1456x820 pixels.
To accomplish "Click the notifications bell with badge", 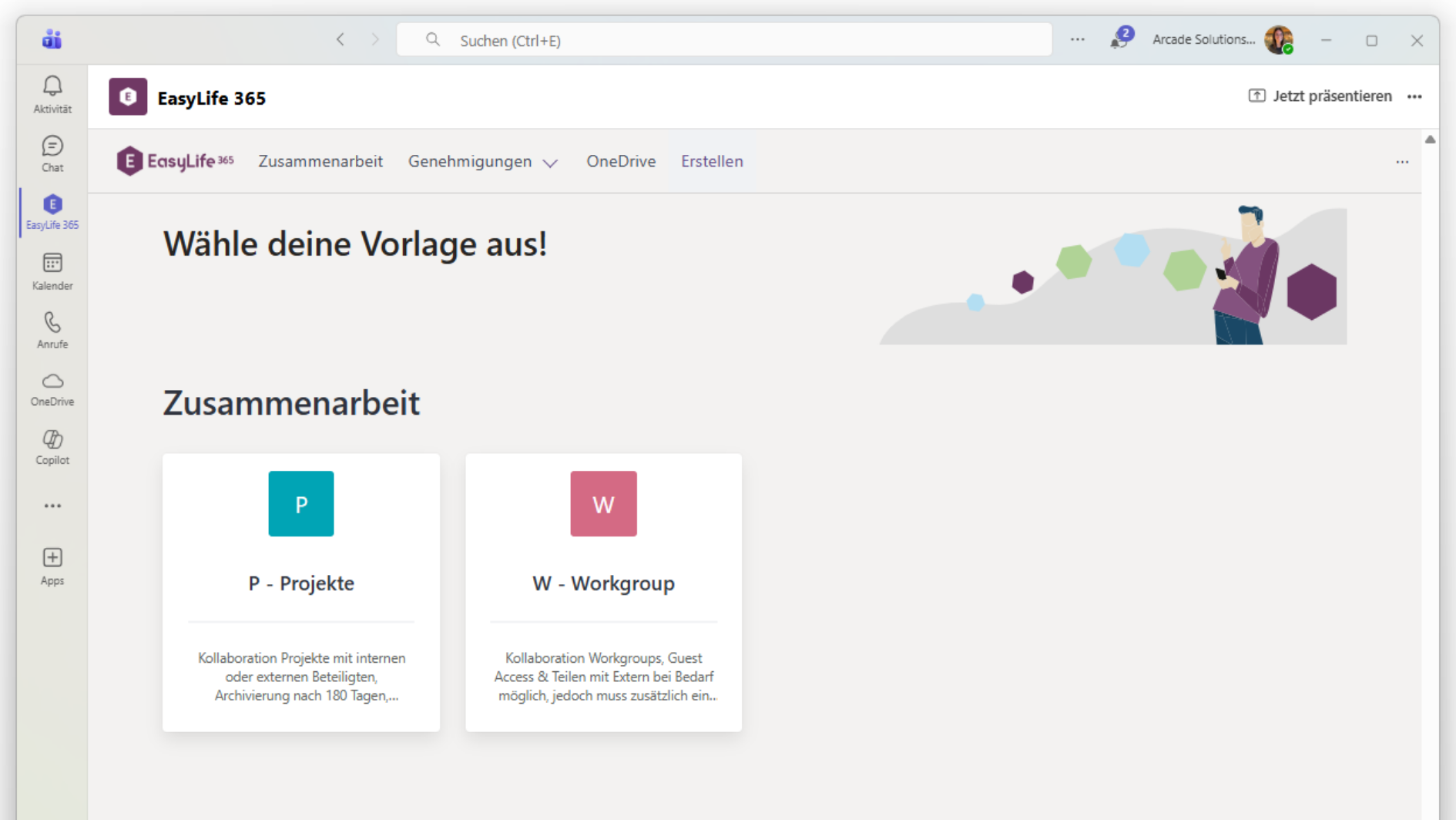I will tap(1119, 39).
